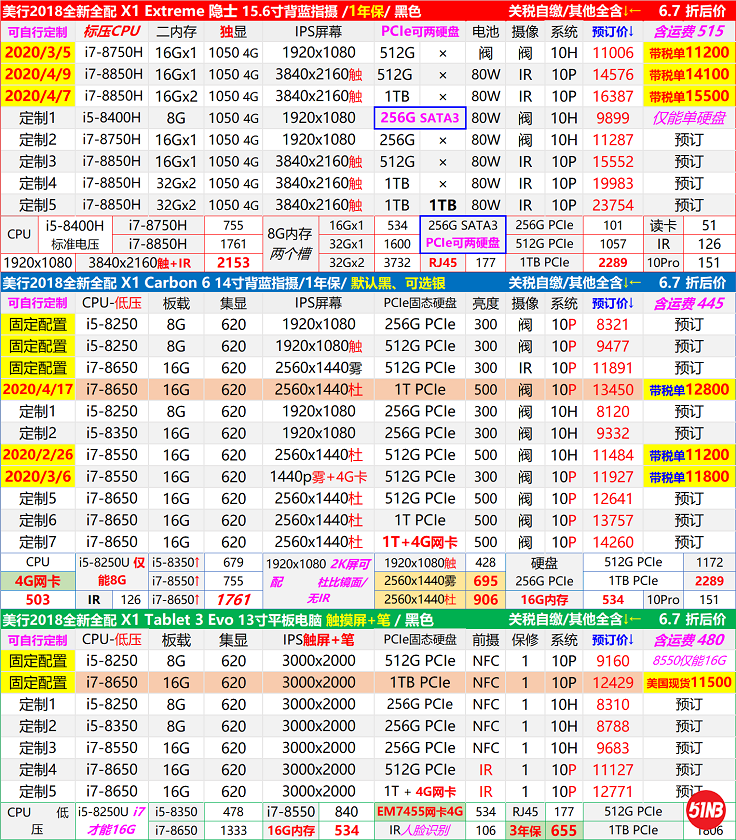
Task: Click the 美国现货11500 yellow cell
Action: pyautogui.click(x=689, y=683)
